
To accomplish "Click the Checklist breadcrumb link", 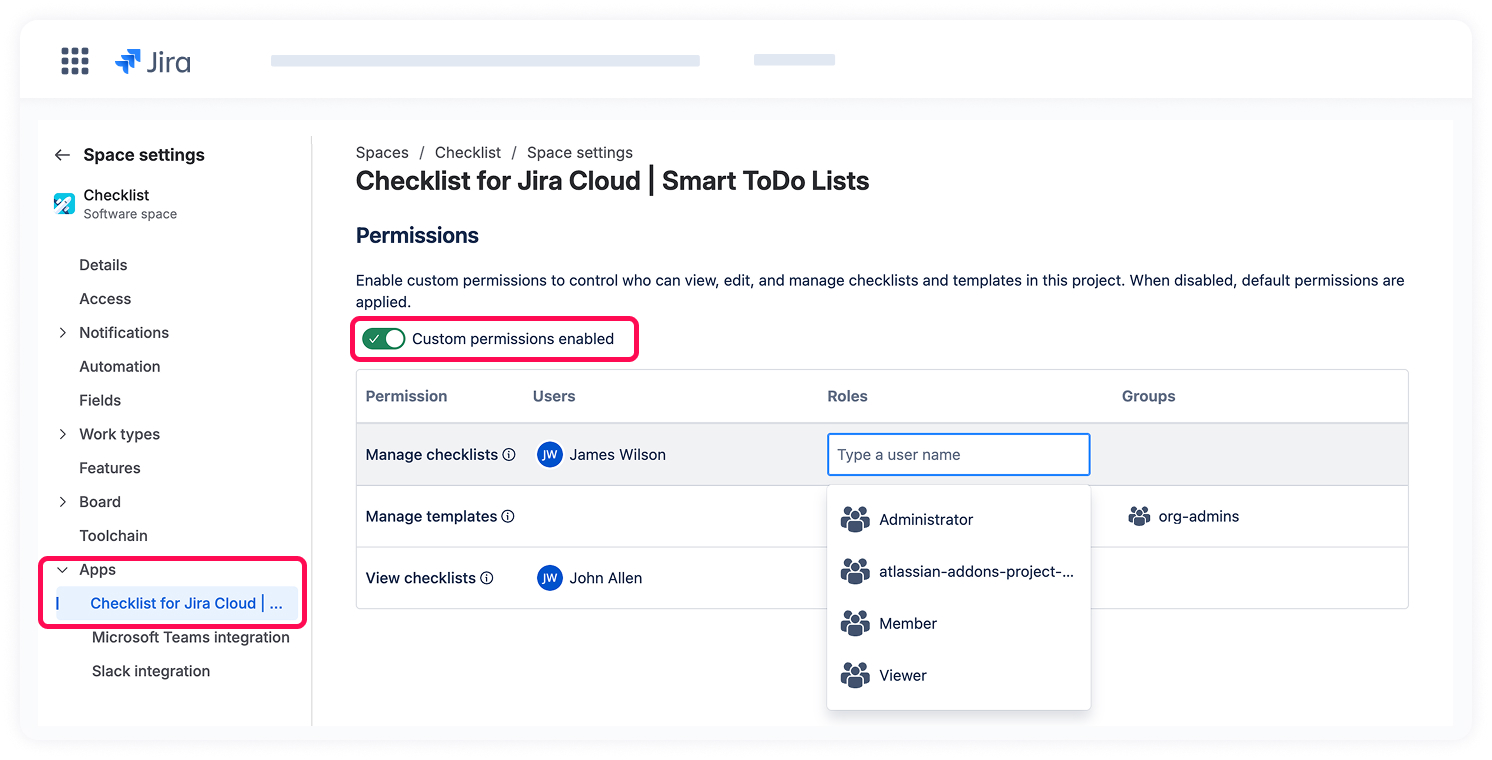I will point(467,153).
